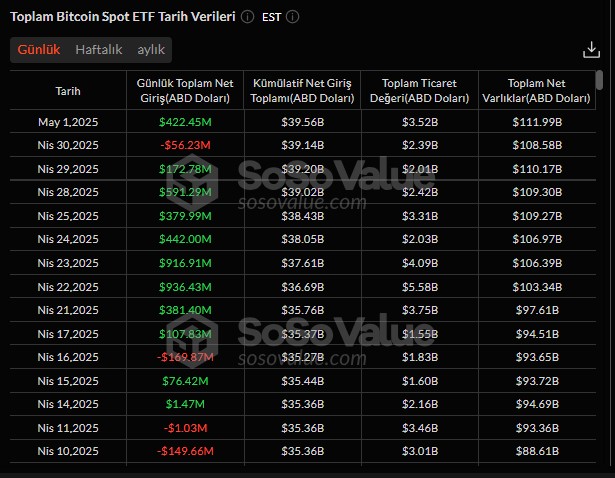This screenshot has width=615, height=478.
Task: Download table data via download icon
Action: [x=591, y=50]
